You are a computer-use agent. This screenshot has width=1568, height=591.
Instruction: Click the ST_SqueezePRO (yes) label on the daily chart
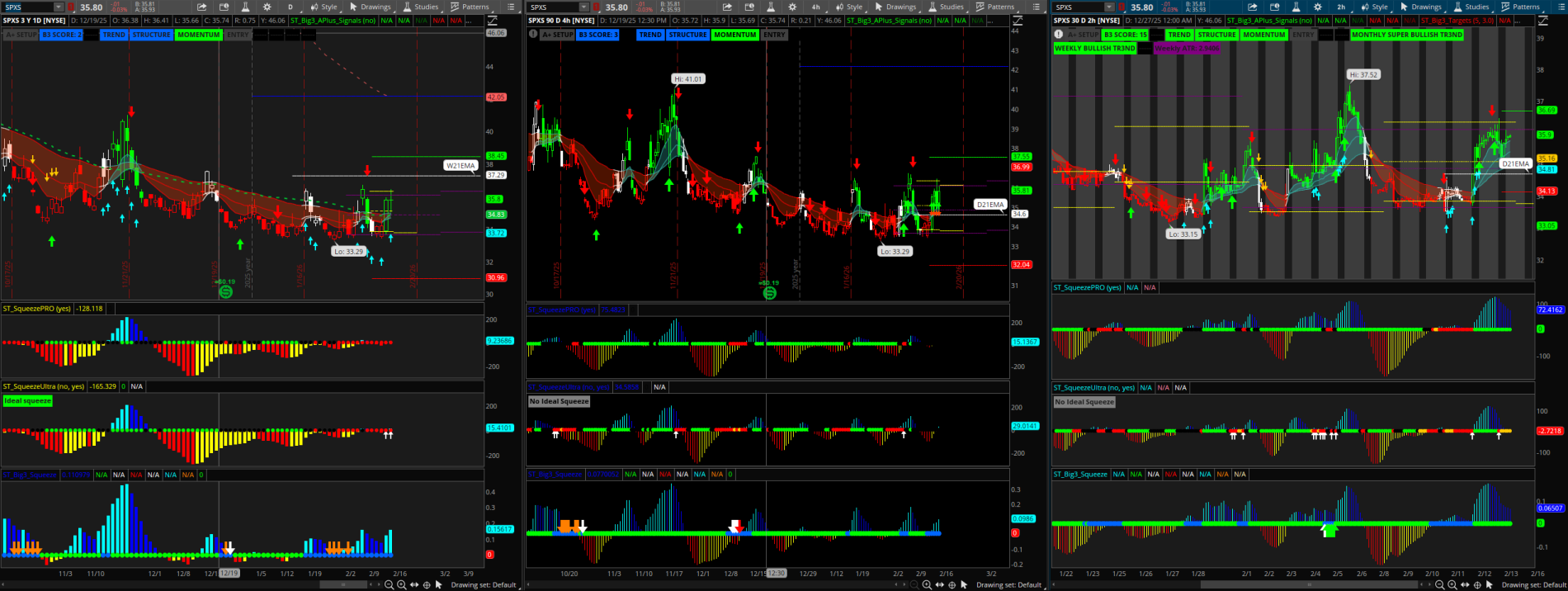pos(36,309)
